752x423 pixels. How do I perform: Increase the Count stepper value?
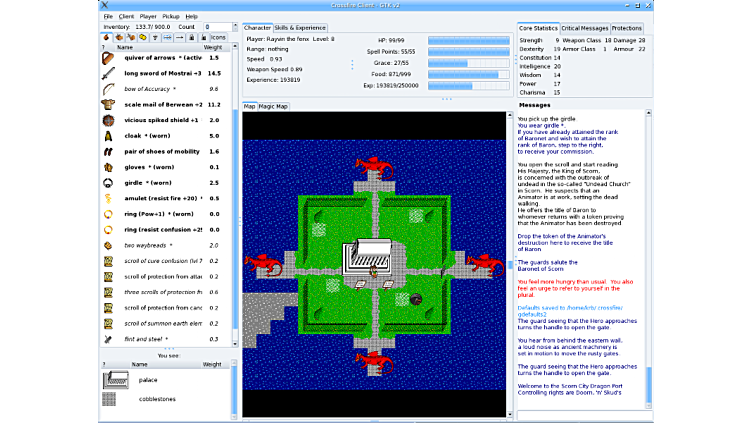tap(234, 25)
